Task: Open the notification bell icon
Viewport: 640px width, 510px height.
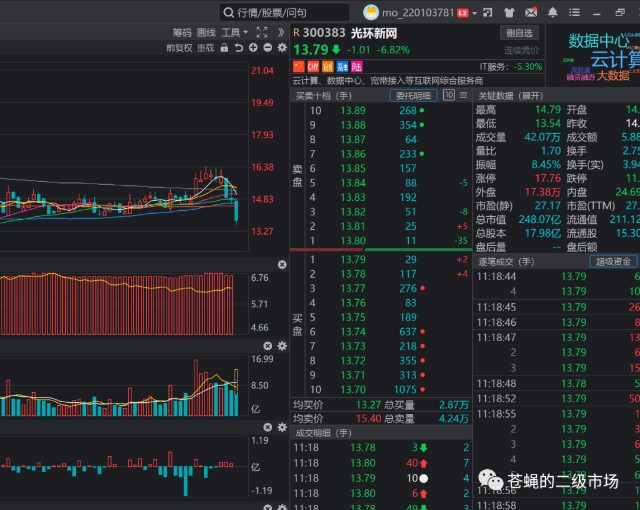Action: [553, 12]
